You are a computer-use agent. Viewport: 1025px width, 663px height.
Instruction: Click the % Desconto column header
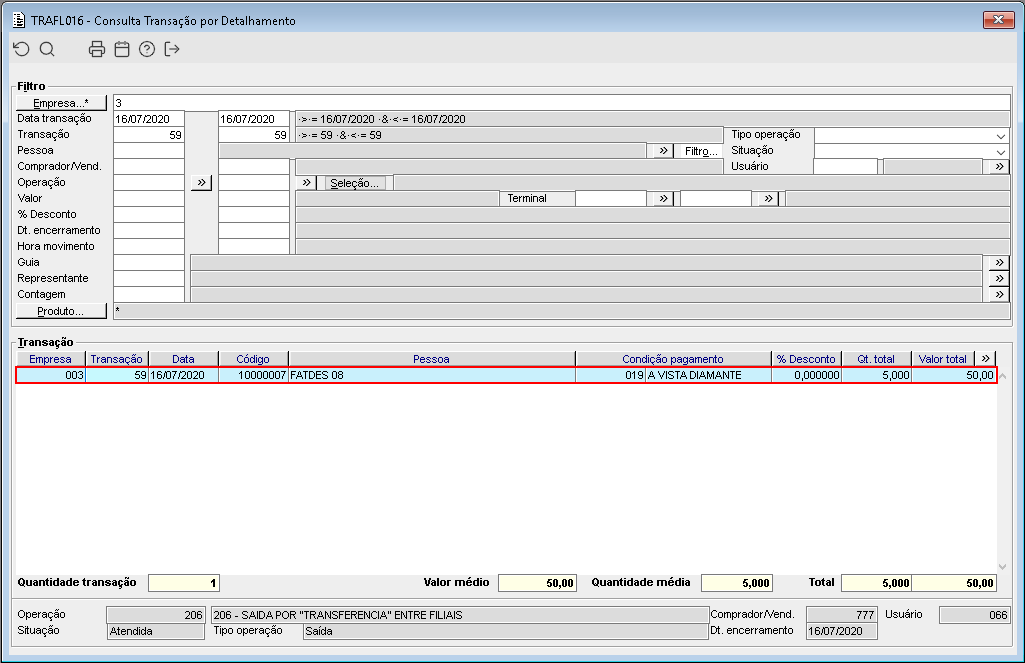806,359
